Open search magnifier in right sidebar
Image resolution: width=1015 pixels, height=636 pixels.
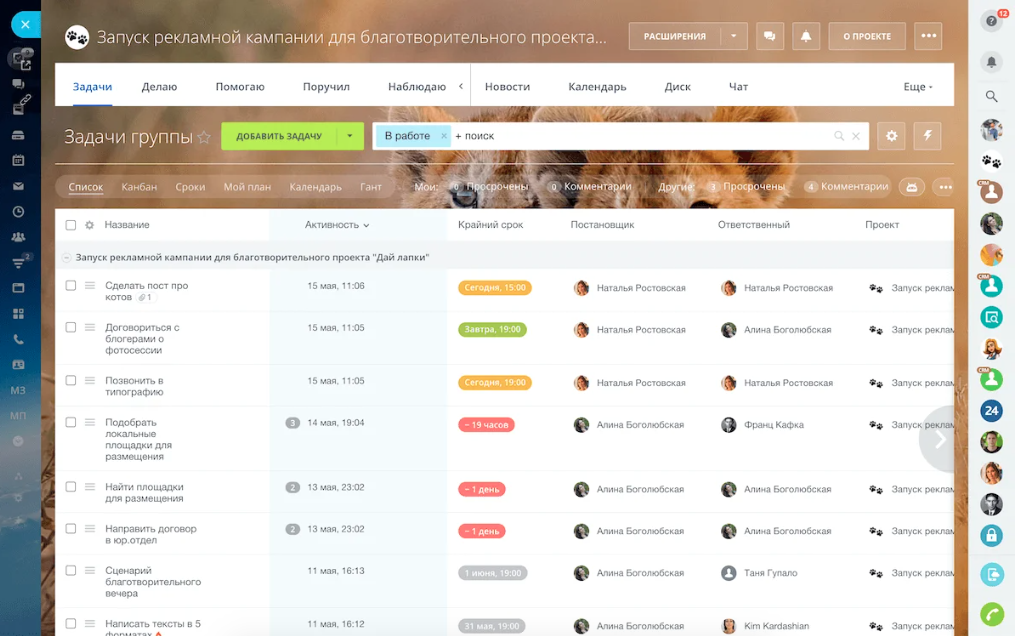click(991, 96)
